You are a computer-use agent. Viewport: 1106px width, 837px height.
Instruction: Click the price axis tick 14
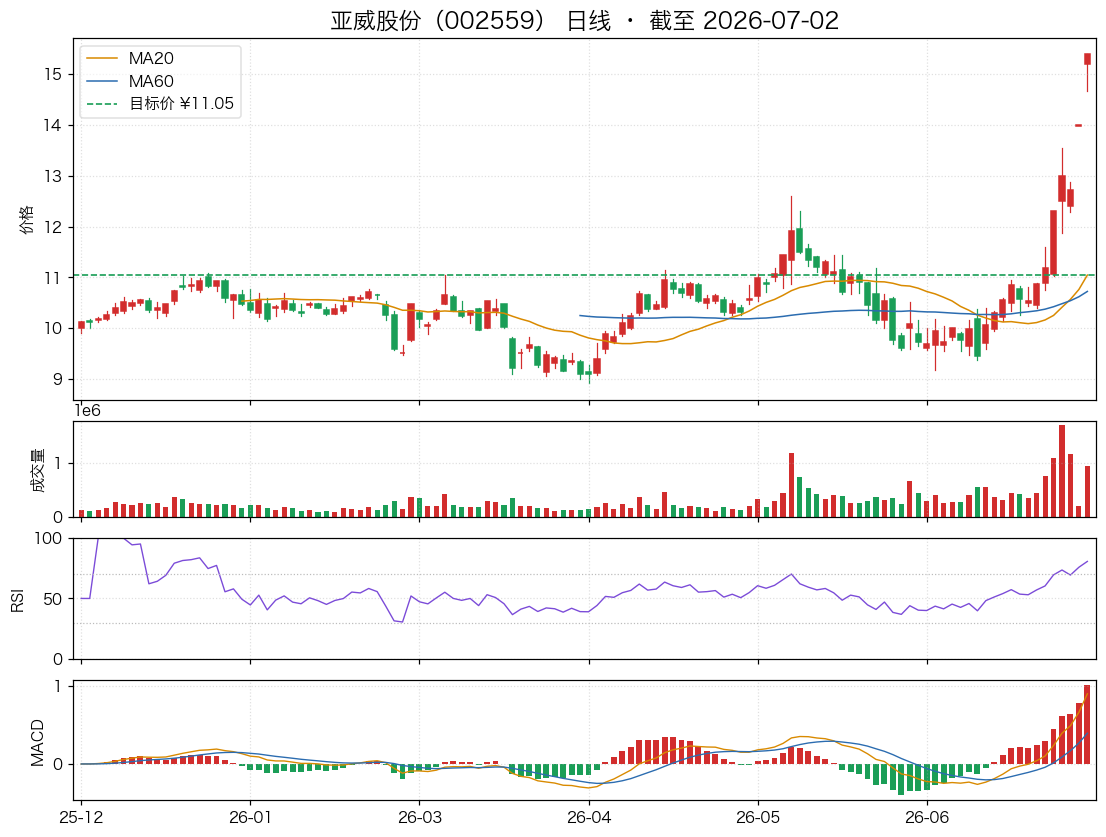[53, 125]
